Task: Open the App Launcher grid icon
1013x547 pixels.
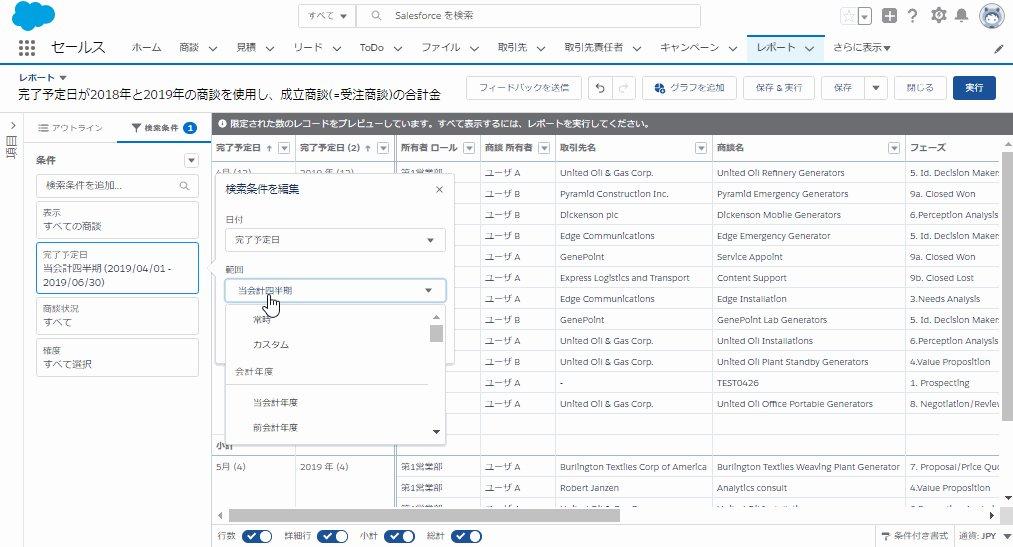Action: coord(26,47)
